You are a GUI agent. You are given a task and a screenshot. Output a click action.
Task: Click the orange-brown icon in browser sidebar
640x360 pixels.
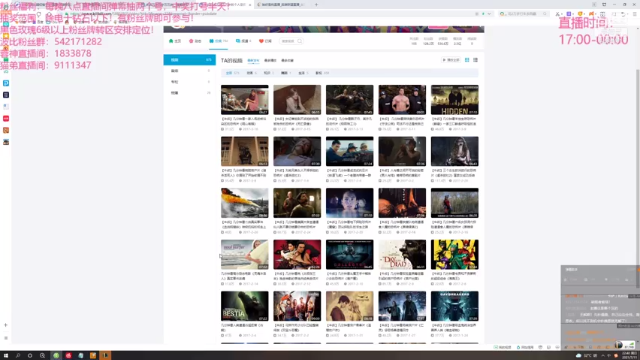tap(6, 130)
